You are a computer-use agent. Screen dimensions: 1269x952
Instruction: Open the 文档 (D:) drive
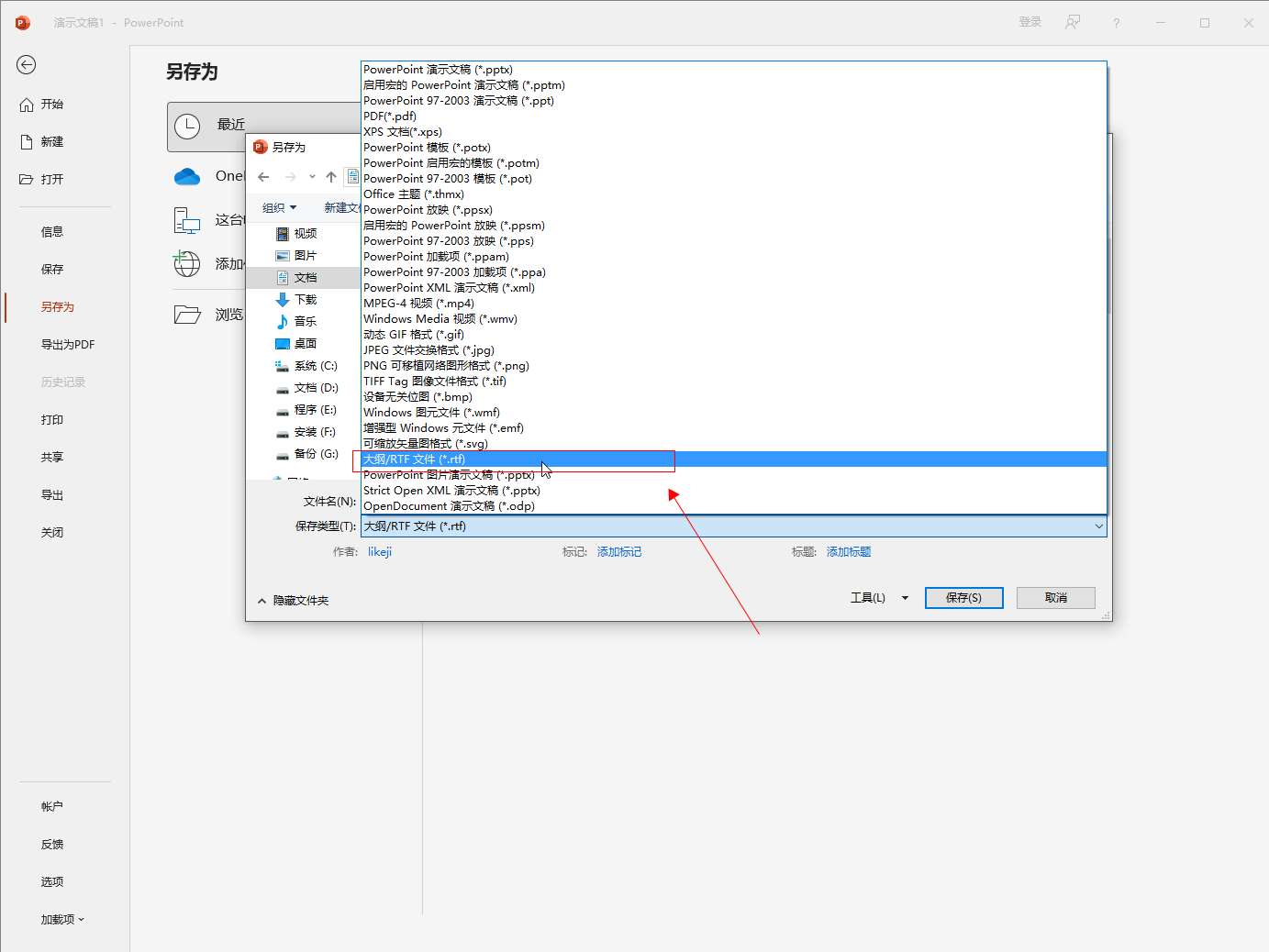click(307, 388)
